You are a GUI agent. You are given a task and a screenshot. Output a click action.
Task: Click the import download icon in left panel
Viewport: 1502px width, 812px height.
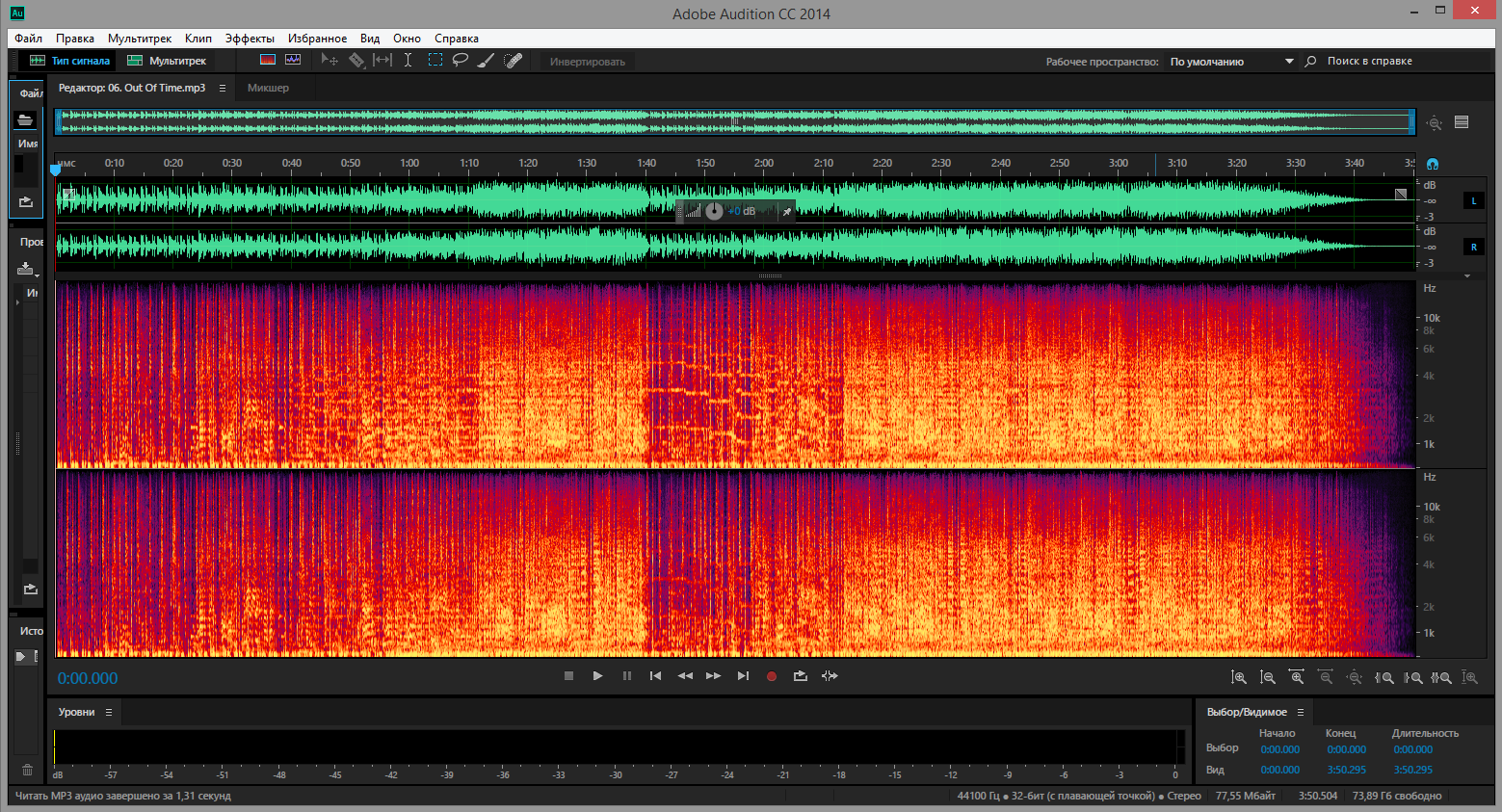26,269
